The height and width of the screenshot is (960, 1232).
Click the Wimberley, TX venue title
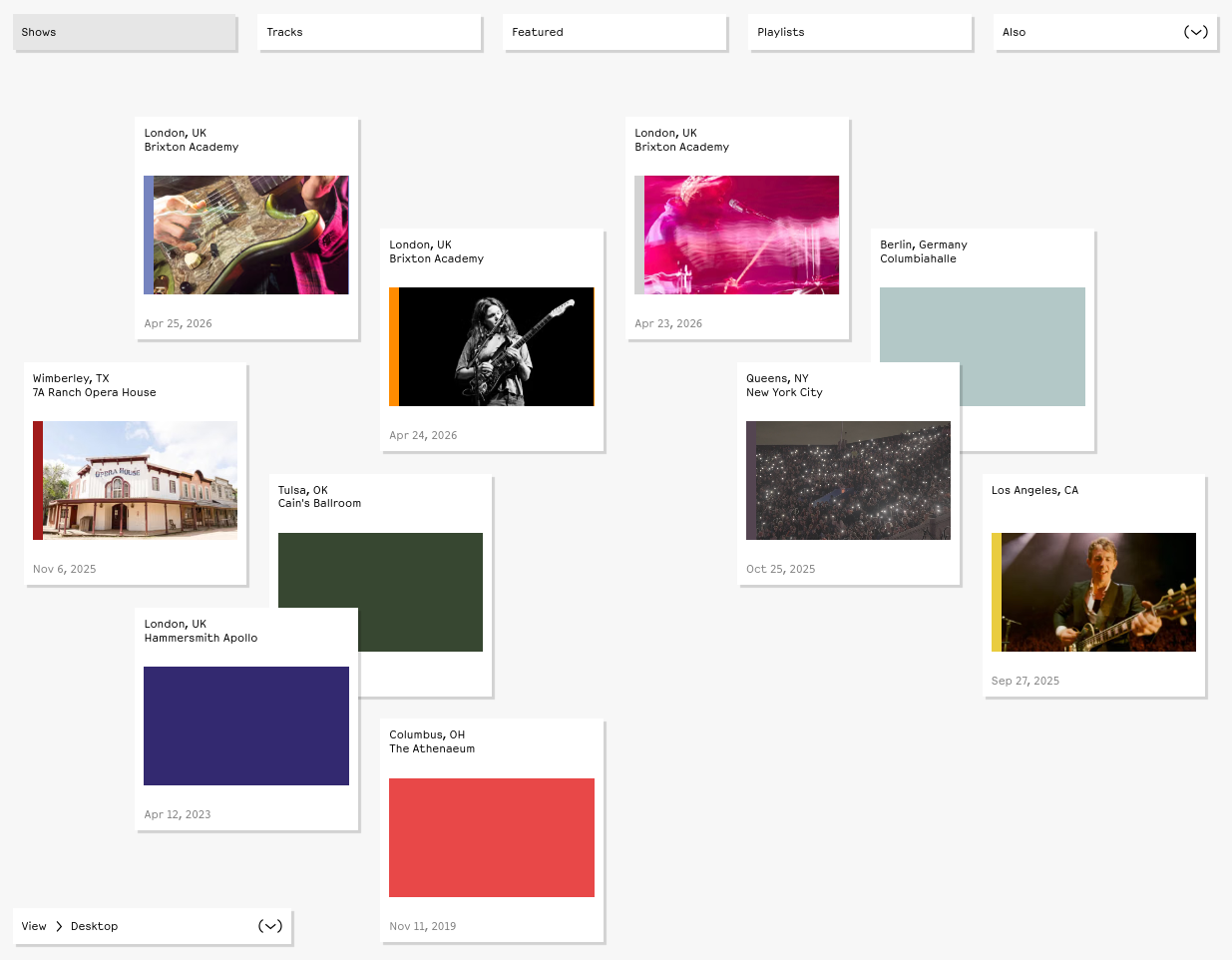point(95,385)
